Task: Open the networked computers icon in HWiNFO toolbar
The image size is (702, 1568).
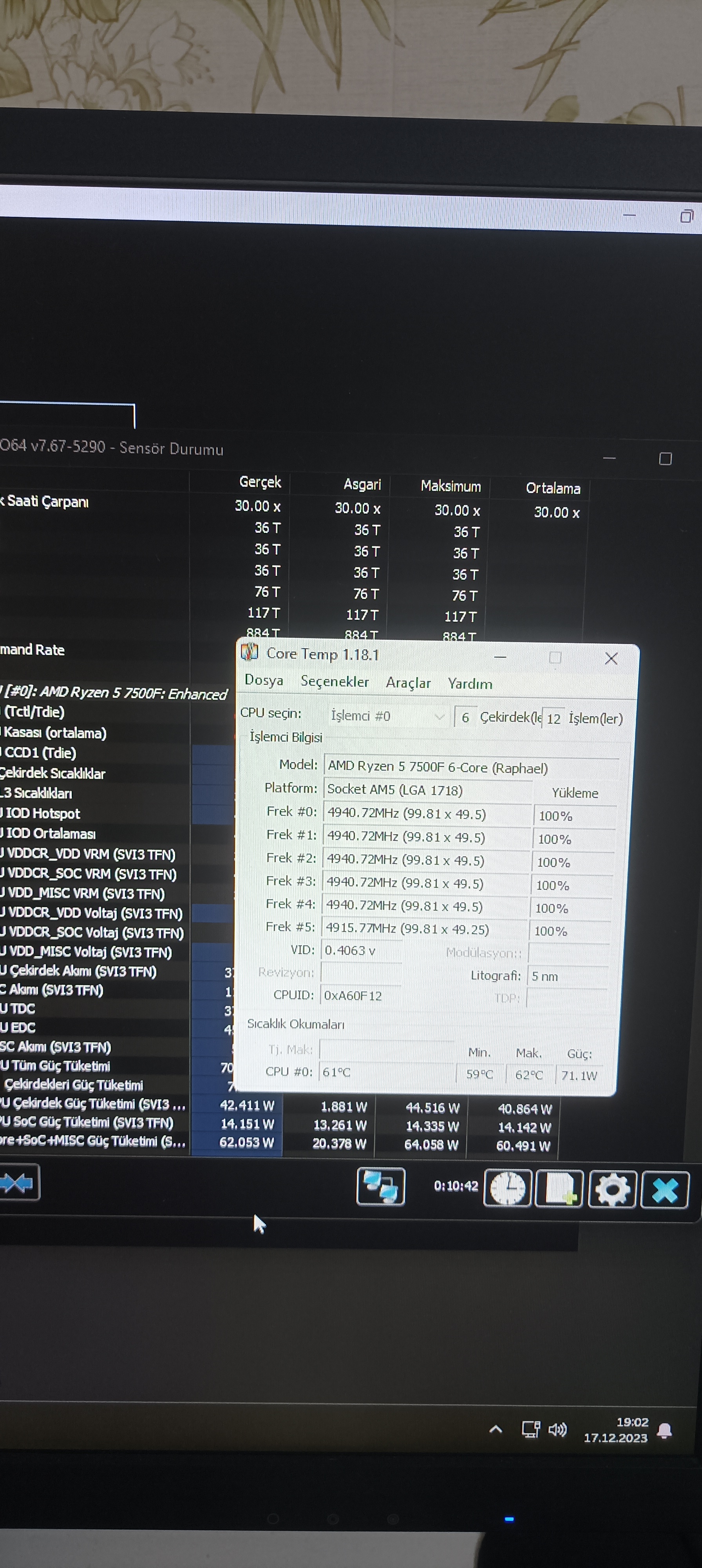Action: [x=381, y=1186]
